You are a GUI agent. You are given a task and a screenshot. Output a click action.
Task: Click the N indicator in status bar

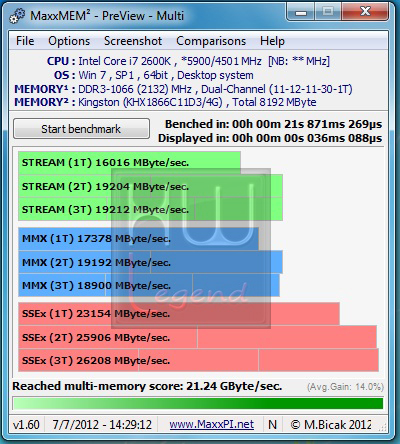pos(272,424)
